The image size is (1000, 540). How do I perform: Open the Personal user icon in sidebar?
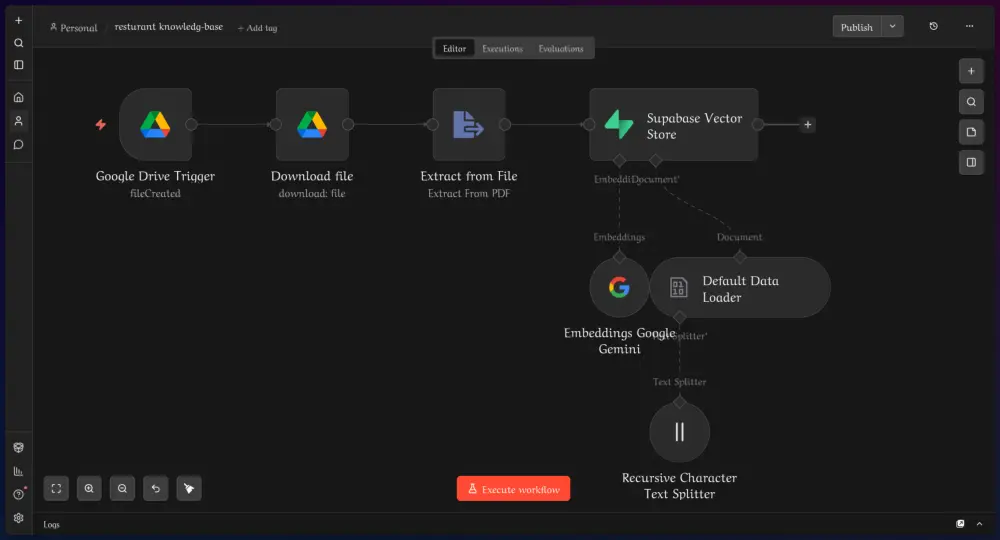click(18, 120)
